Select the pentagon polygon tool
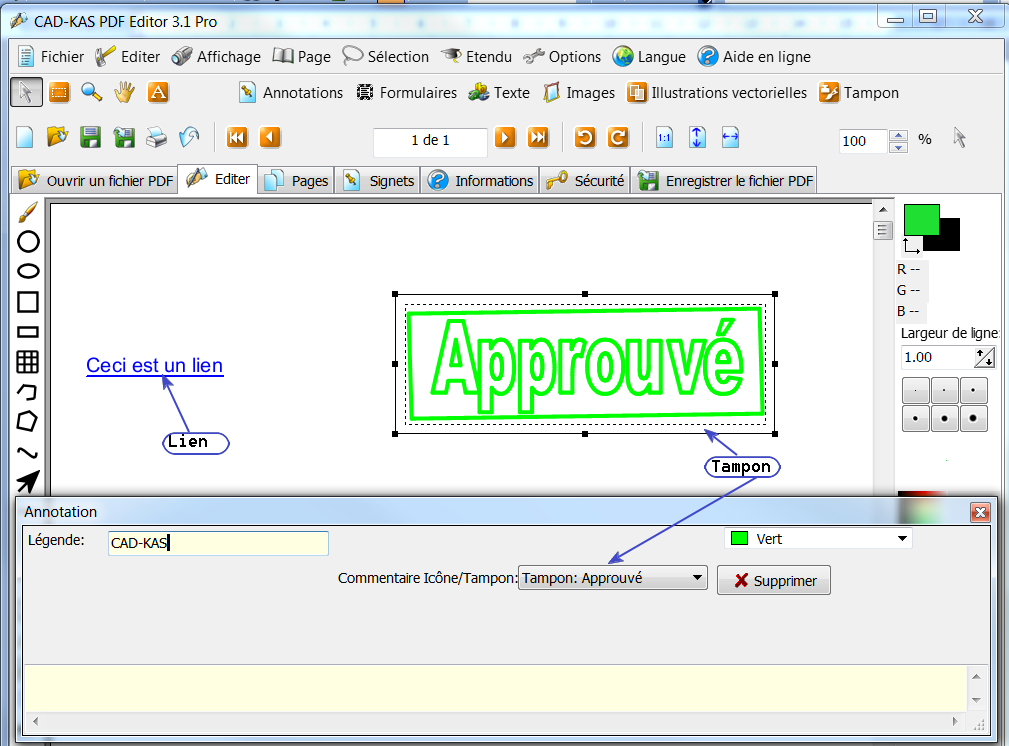The height and width of the screenshot is (746, 1009). pyautogui.click(x=28, y=421)
